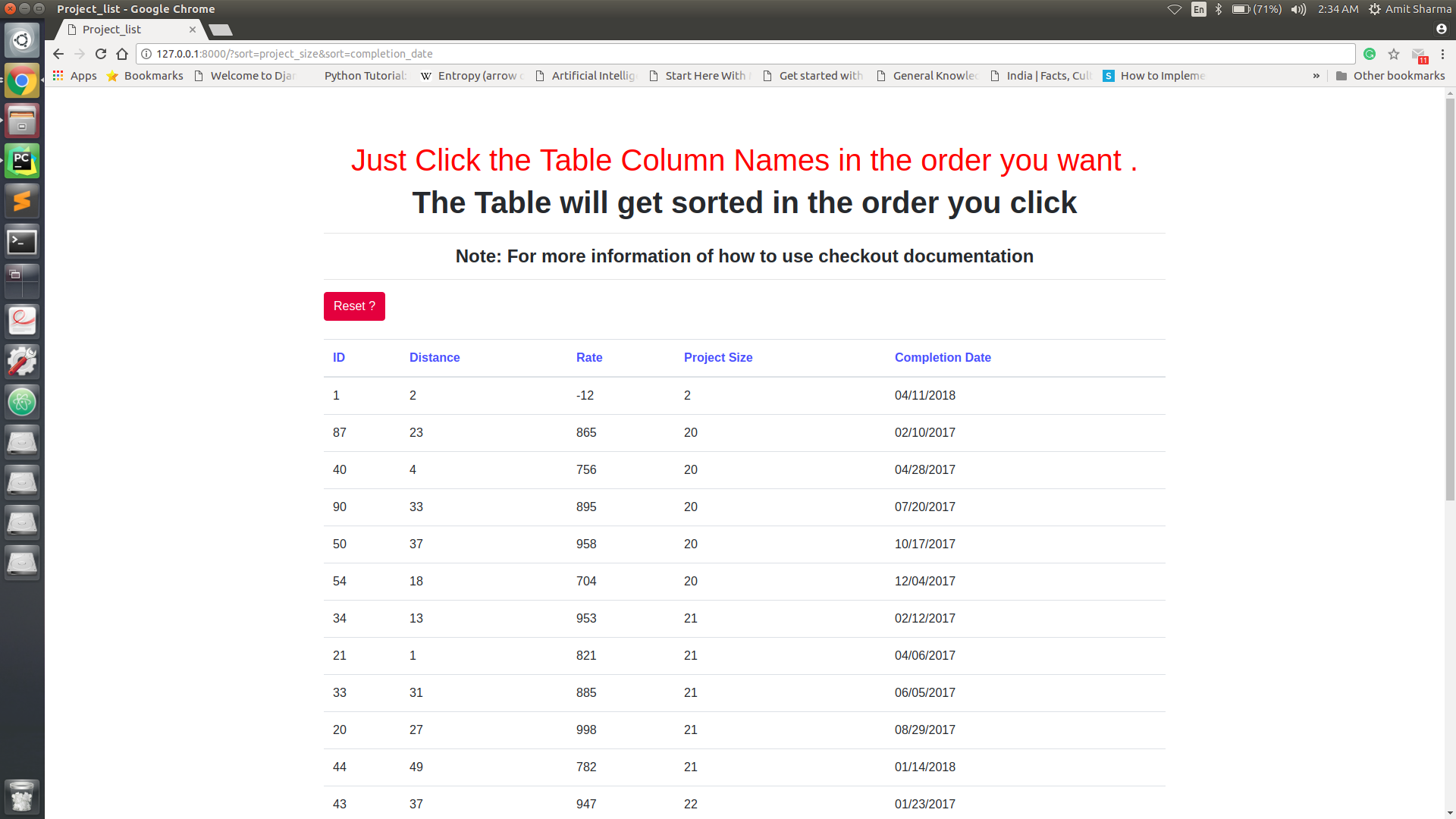Sort the table by Completion Date header
The image size is (1456, 819).
pyautogui.click(x=943, y=357)
